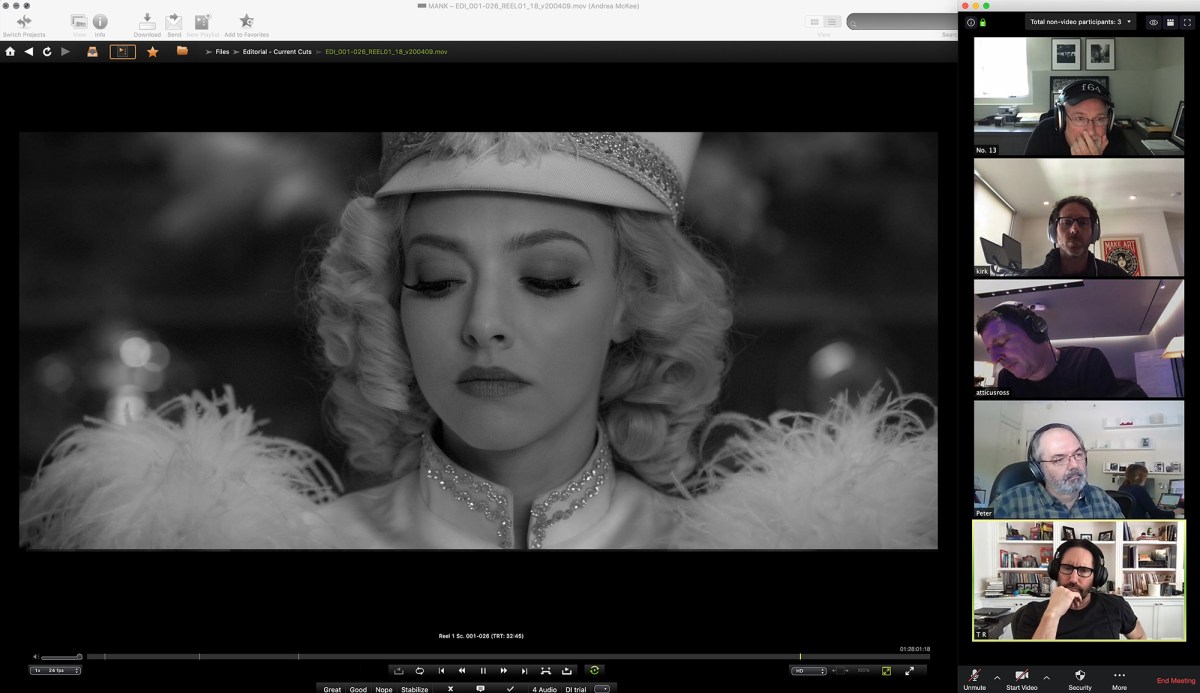
Task: Toggle loop playback button
Action: click(x=420, y=671)
